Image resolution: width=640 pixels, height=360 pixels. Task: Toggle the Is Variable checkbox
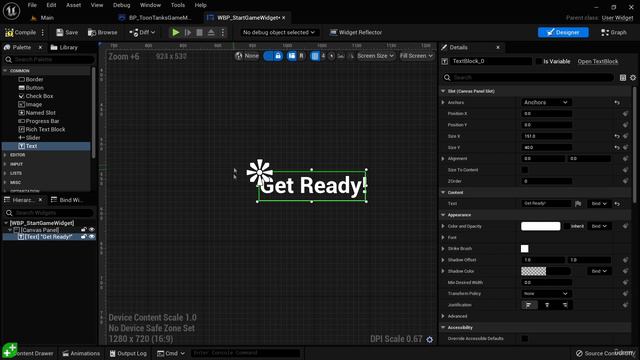(539, 61)
